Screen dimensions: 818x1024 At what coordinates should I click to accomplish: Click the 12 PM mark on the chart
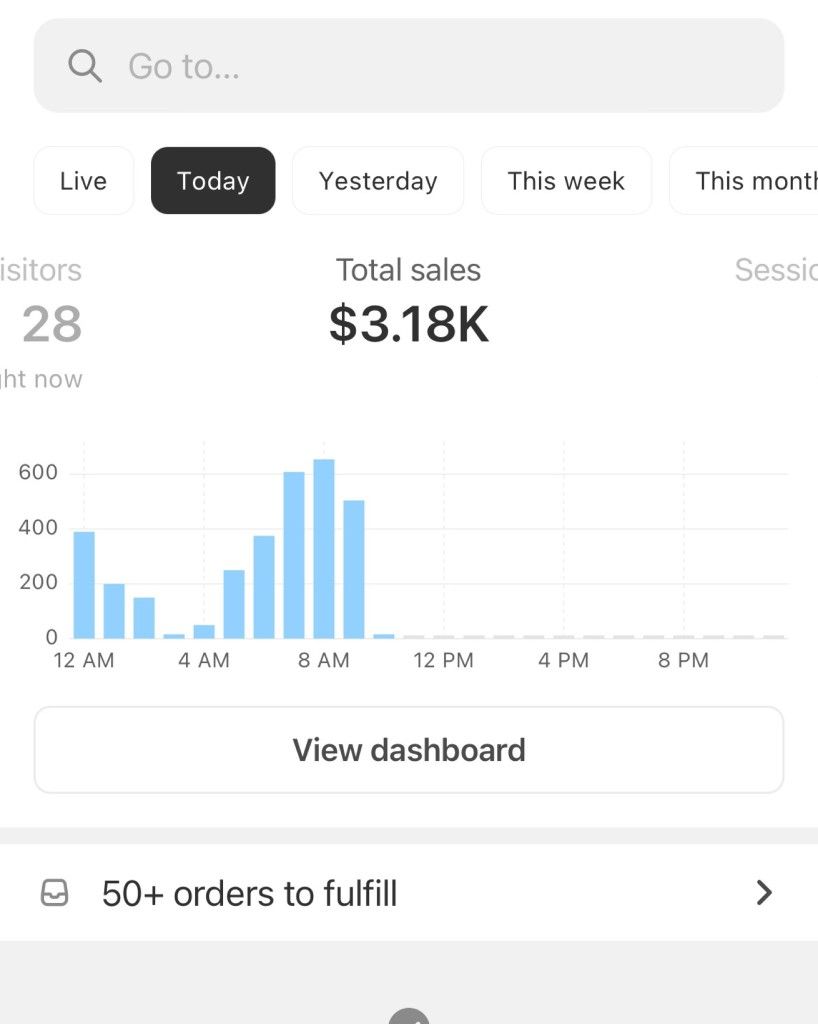(x=443, y=659)
